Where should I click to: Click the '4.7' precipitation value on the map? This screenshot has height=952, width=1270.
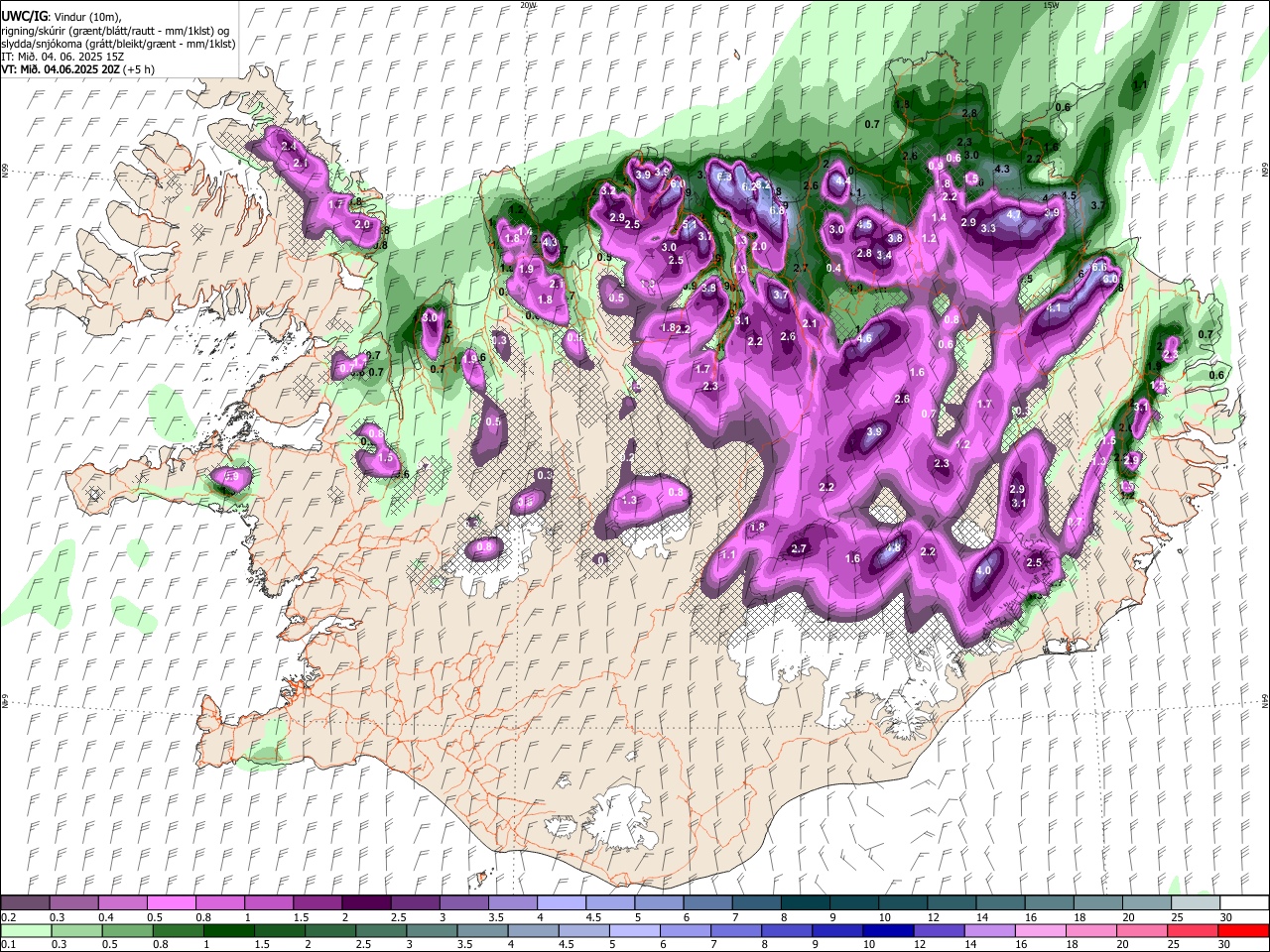pyautogui.click(x=1014, y=214)
